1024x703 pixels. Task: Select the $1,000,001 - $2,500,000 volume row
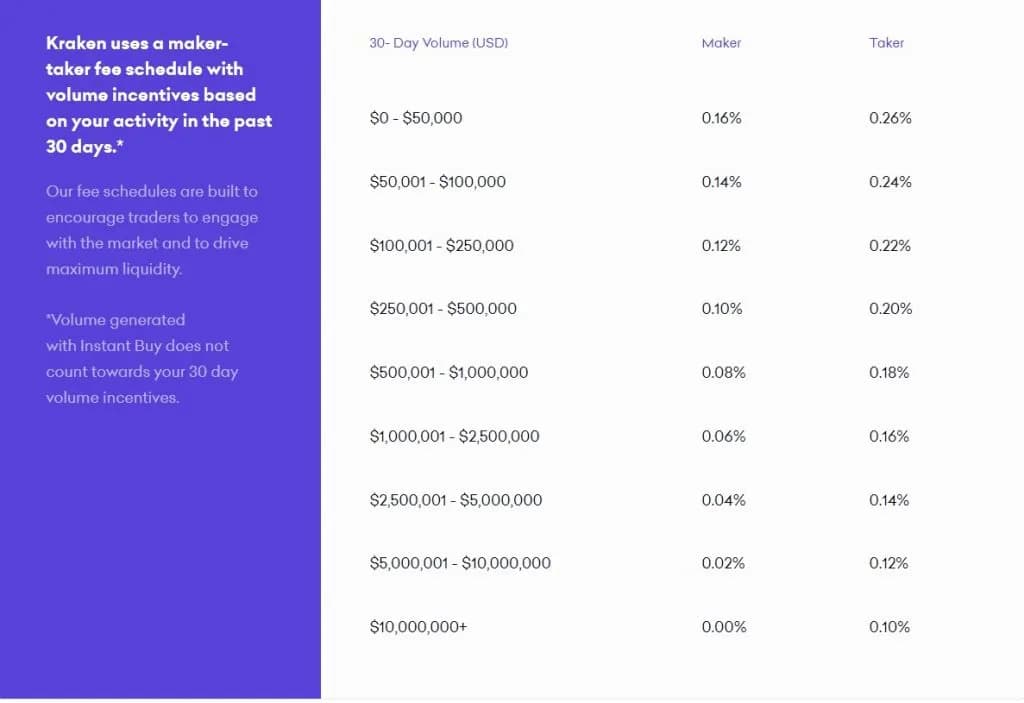click(454, 436)
